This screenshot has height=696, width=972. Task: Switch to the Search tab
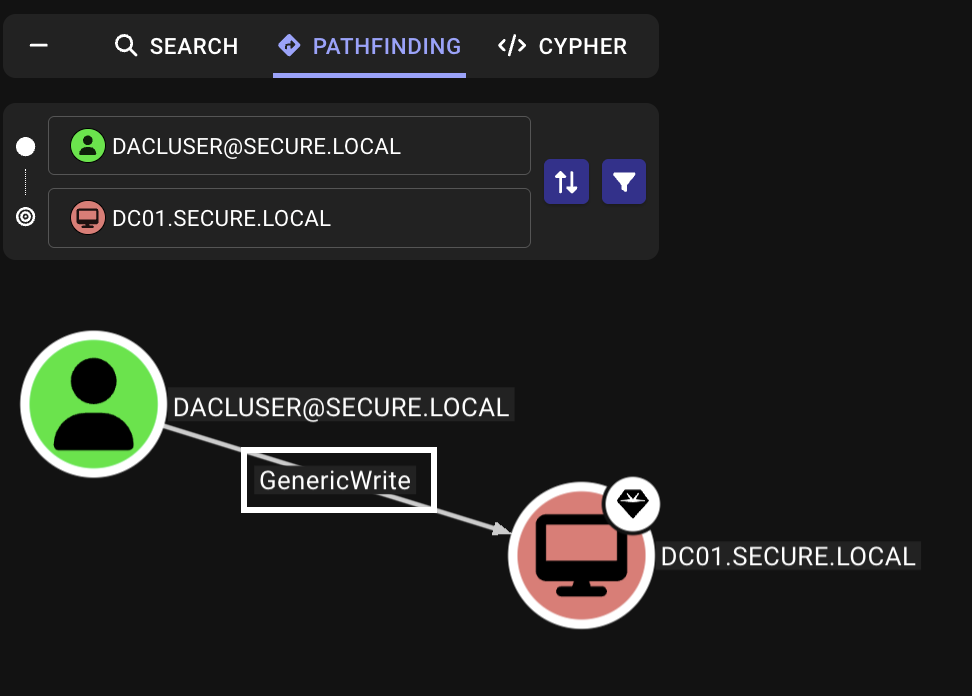click(x=176, y=46)
